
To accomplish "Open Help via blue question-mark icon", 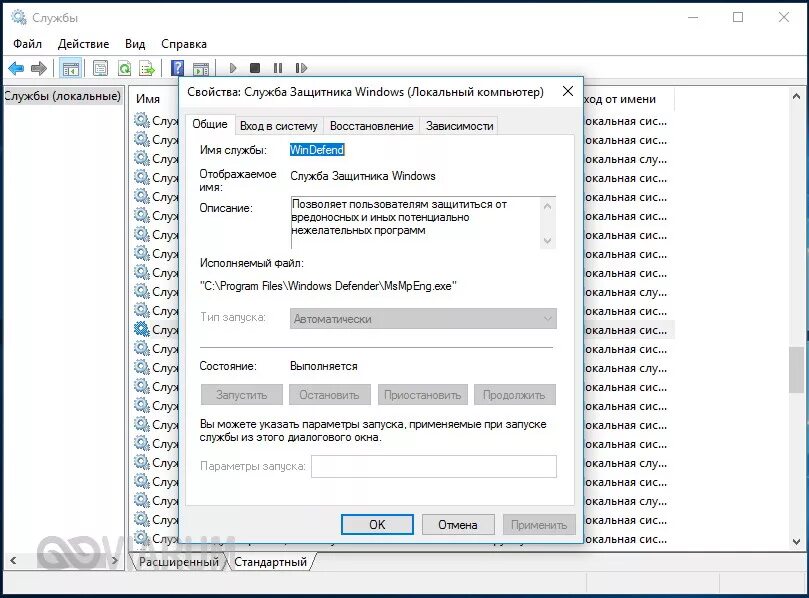I will (177, 68).
